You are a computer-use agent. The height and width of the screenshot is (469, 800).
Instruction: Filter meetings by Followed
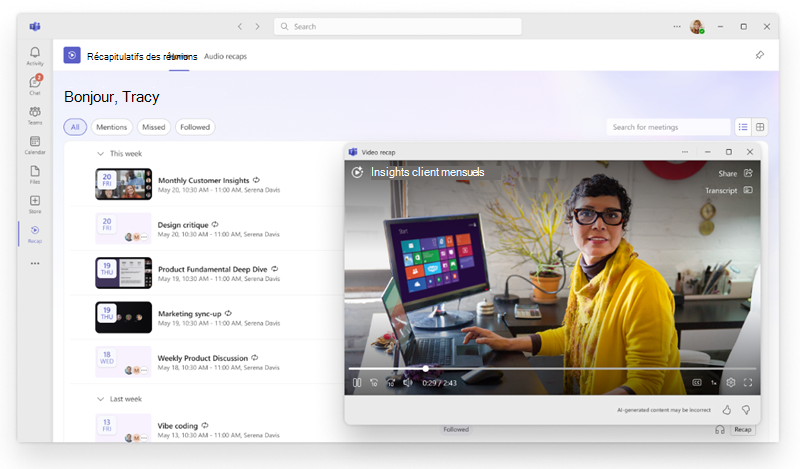pos(195,127)
